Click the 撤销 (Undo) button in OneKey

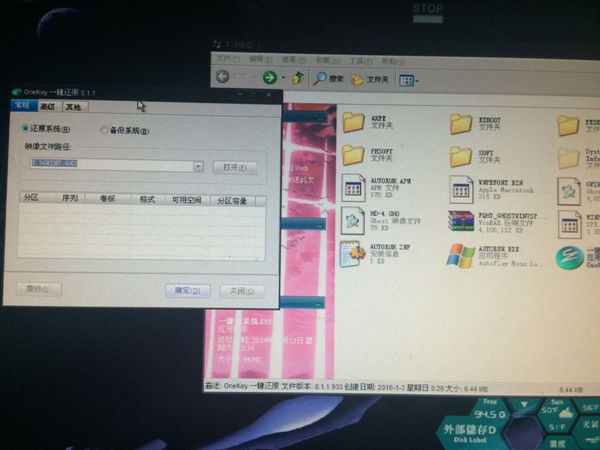(39, 289)
